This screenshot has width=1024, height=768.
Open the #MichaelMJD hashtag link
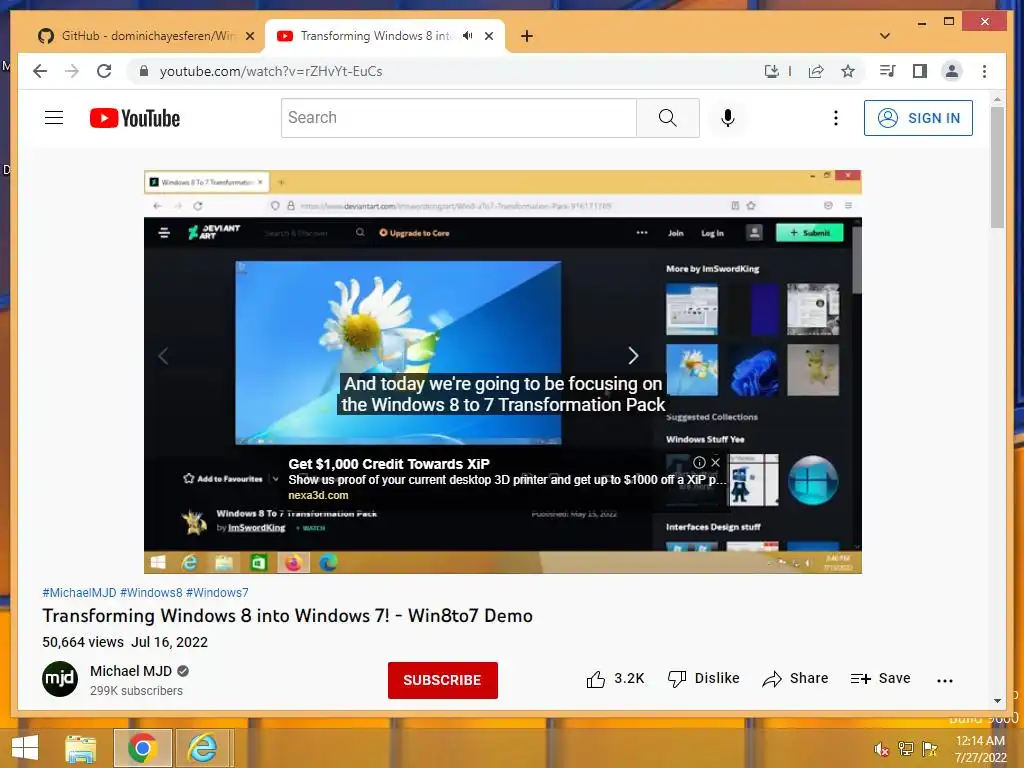pos(79,593)
